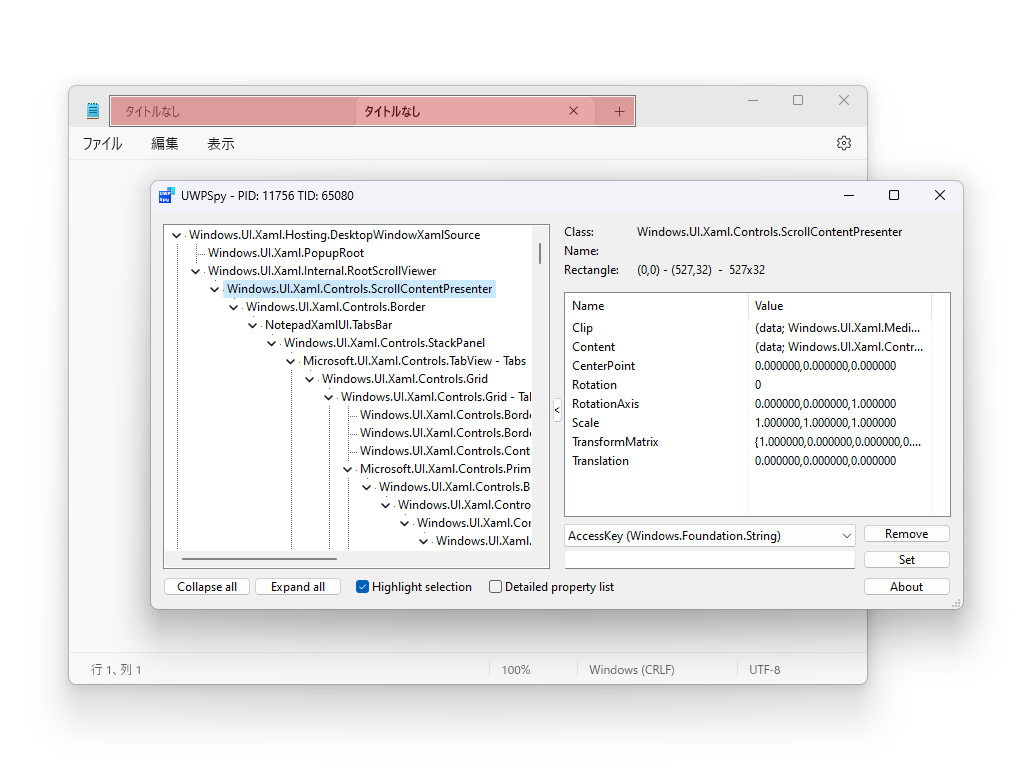Click the Value column header
1024x768 pixels.
click(839, 306)
